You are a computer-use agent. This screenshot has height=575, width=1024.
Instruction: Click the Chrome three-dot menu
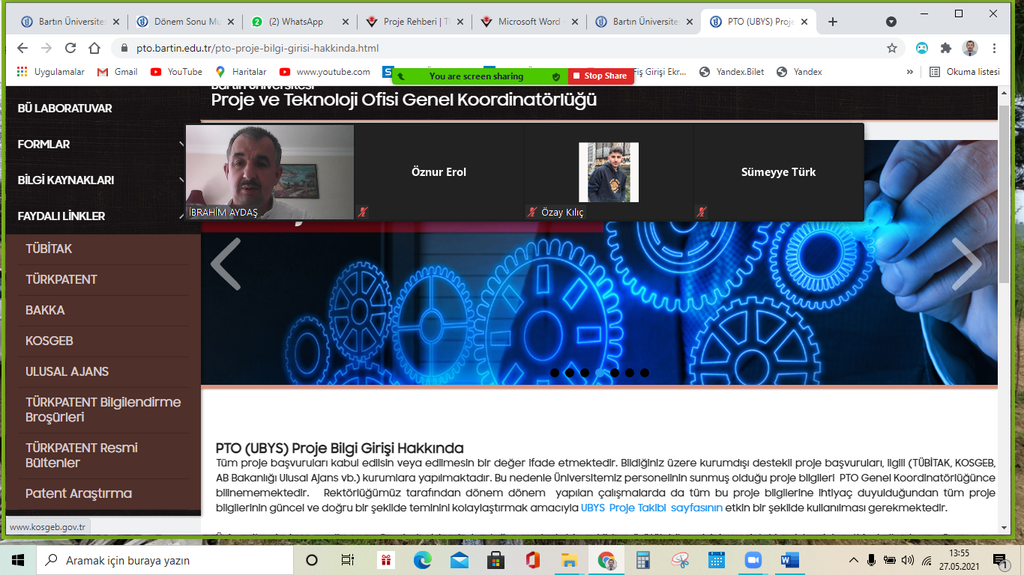coord(994,48)
